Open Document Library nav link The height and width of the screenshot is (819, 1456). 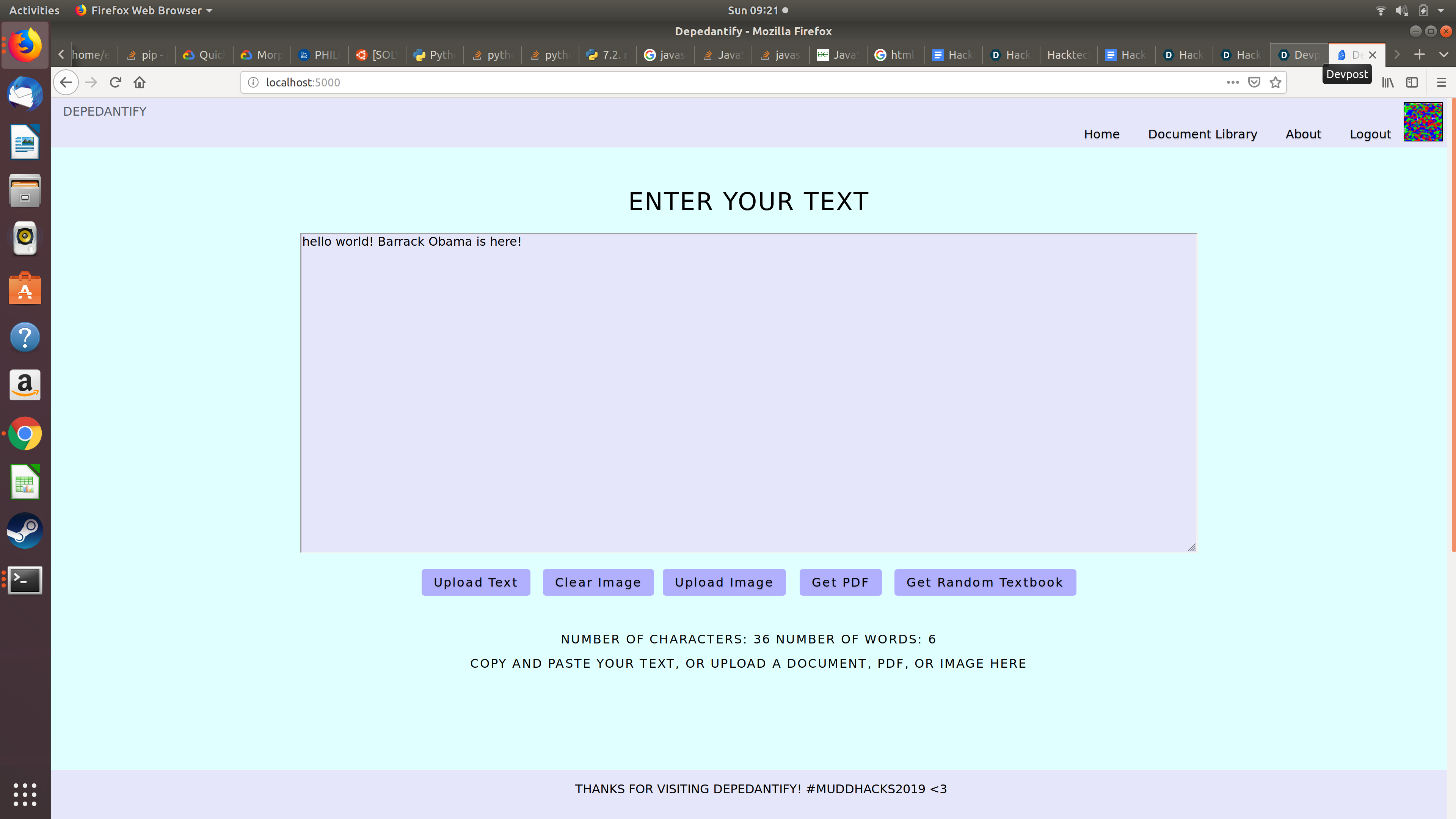pos(1202,134)
